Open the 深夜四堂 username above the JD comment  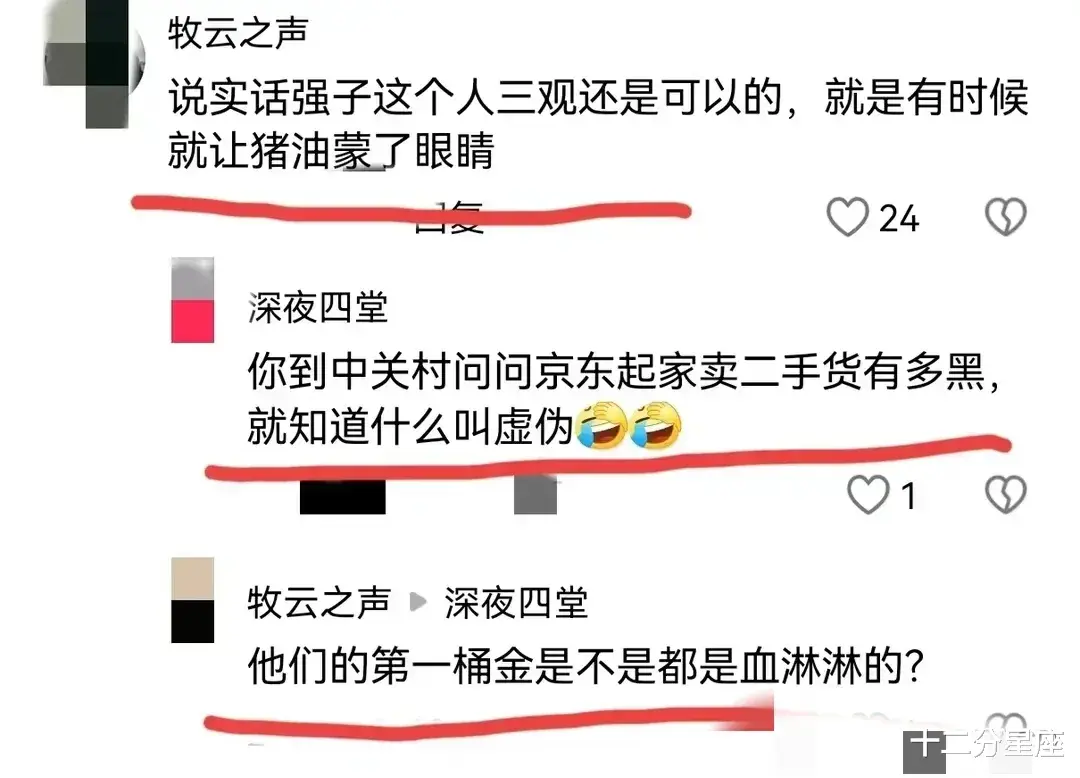[318, 308]
